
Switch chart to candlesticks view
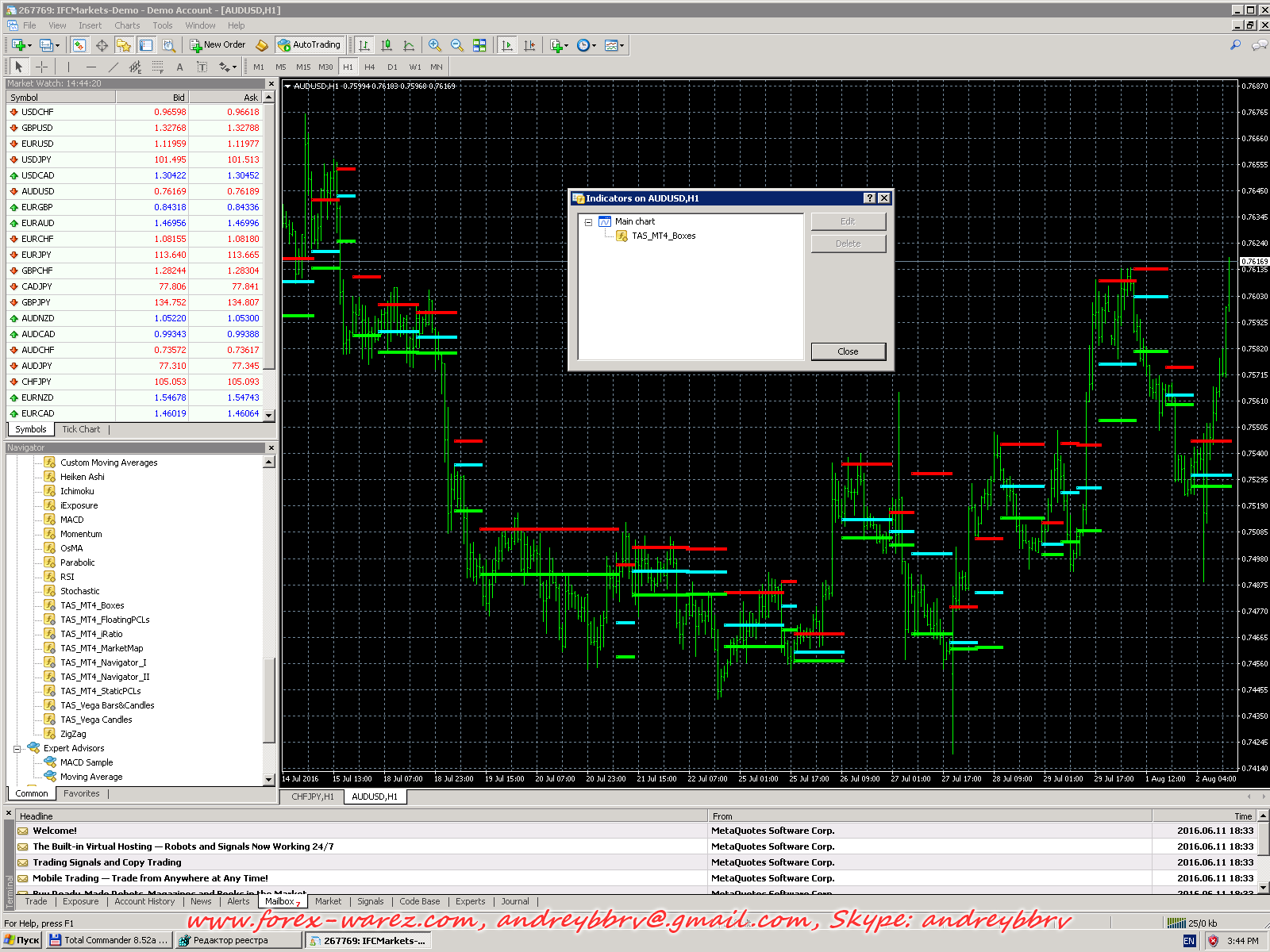tap(387, 45)
